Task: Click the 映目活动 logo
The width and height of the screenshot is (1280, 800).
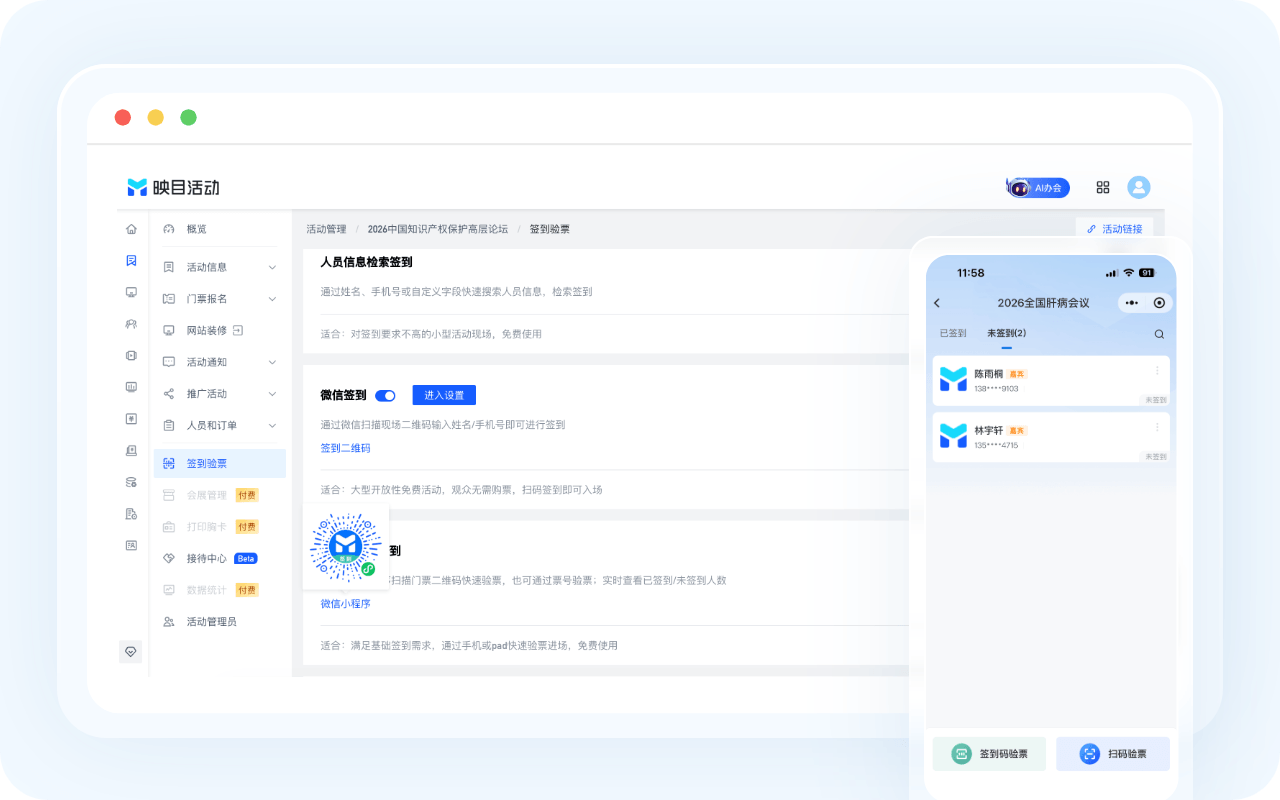Action: (173, 187)
